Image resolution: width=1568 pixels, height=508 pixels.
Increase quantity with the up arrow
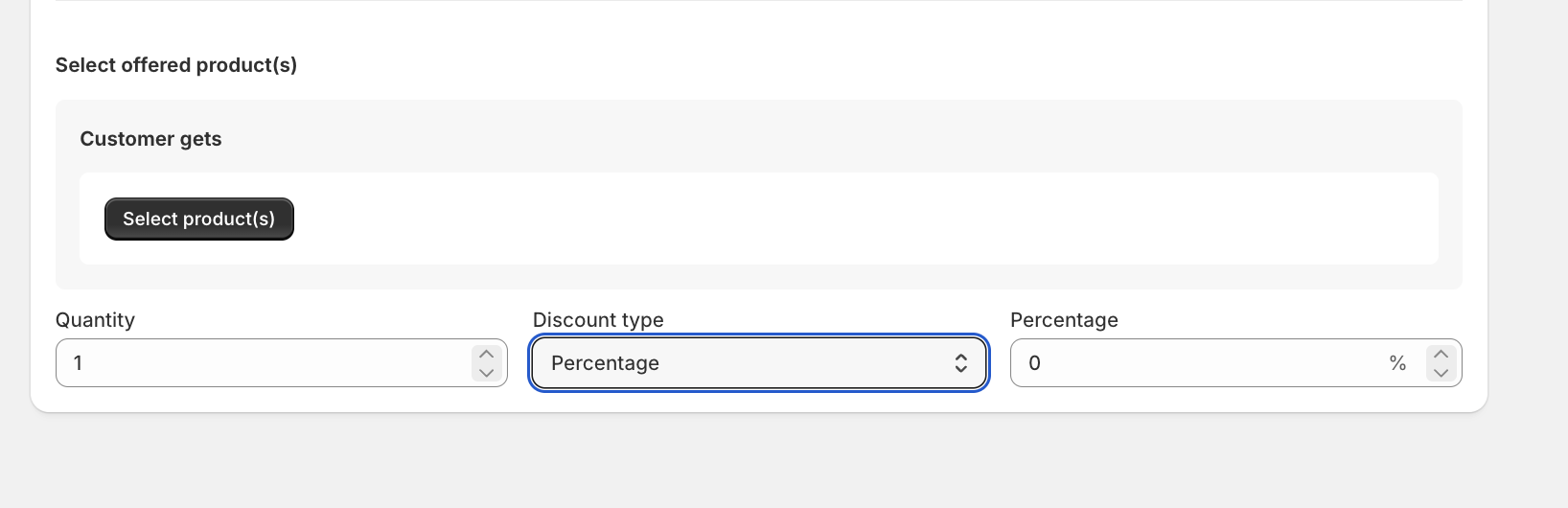(x=487, y=355)
